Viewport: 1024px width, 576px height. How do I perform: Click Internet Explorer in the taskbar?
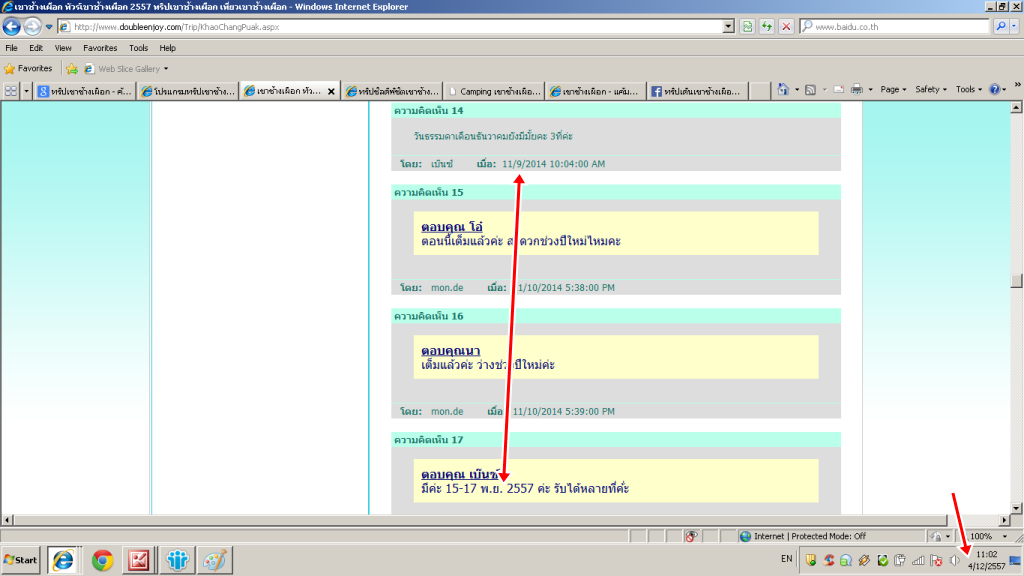tap(63, 560)
